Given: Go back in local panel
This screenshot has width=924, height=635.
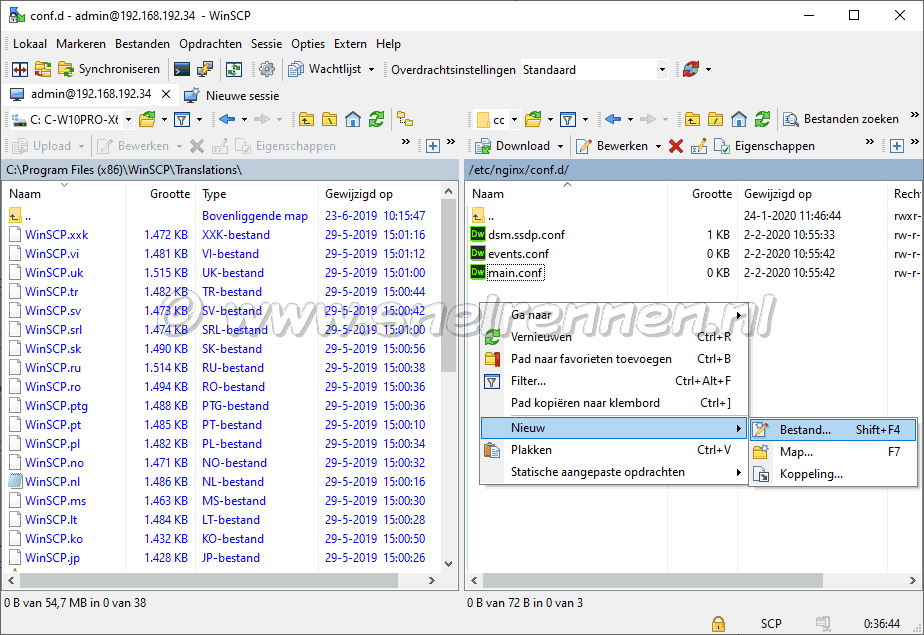Looking at the screenshot, I should pyautogui.click(x=227, y=120).
